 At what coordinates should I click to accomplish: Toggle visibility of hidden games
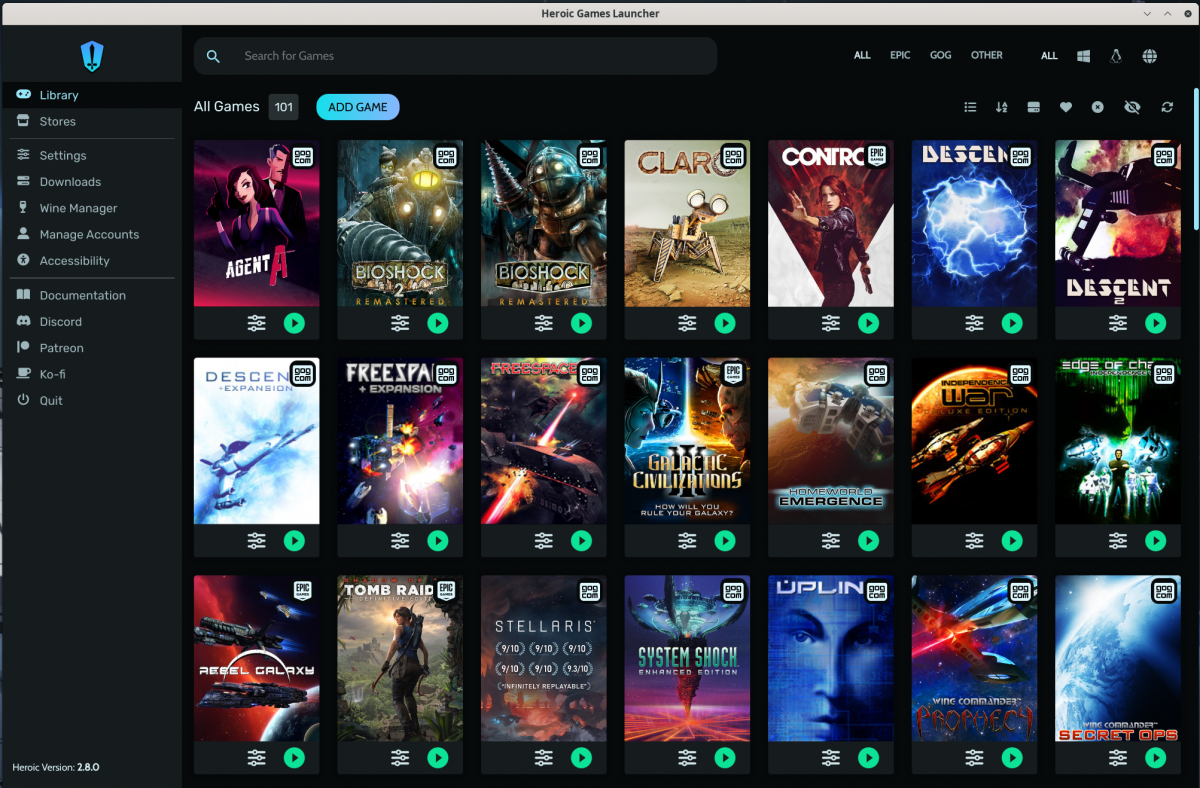1131,106
